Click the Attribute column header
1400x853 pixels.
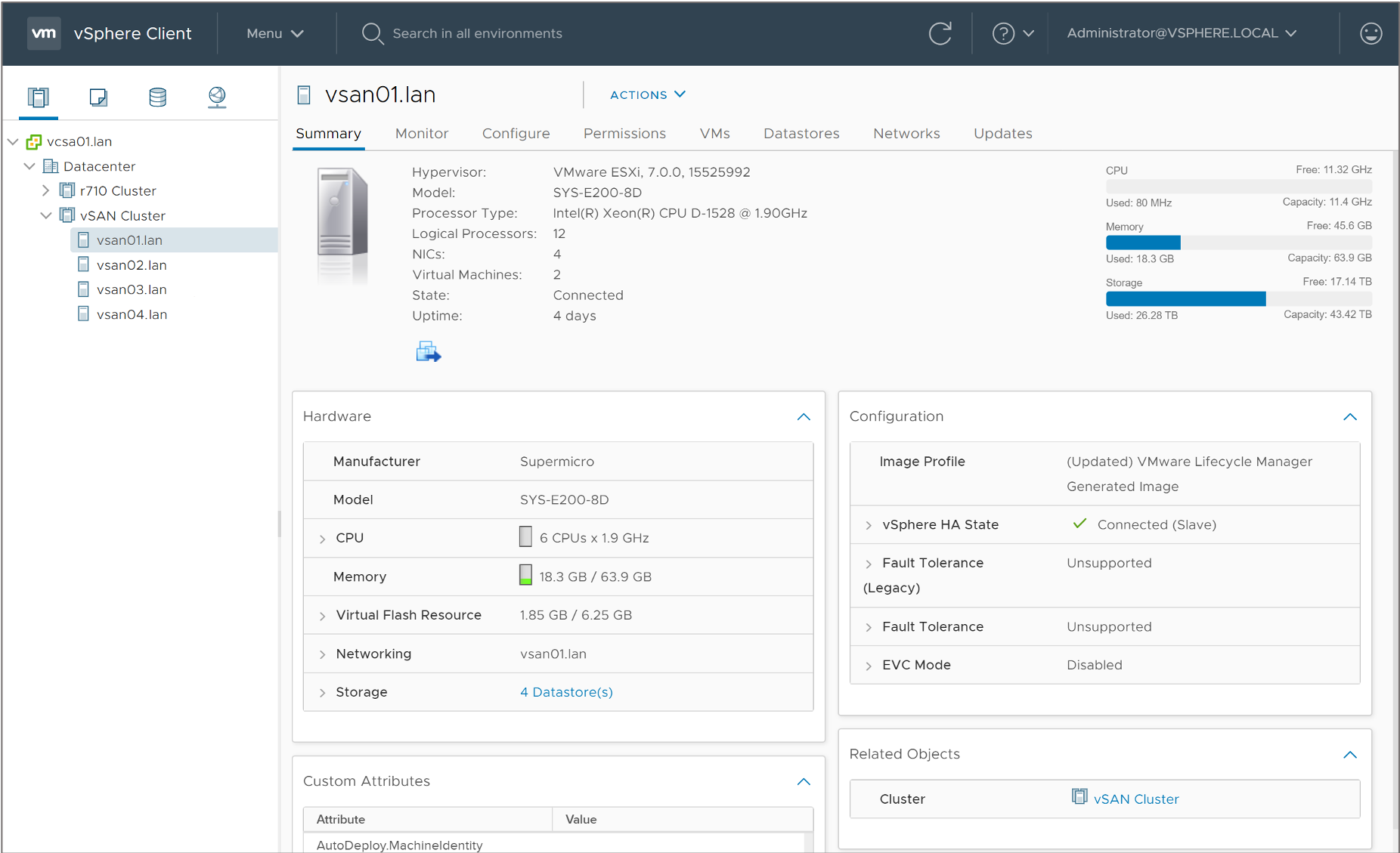(428, 819)
